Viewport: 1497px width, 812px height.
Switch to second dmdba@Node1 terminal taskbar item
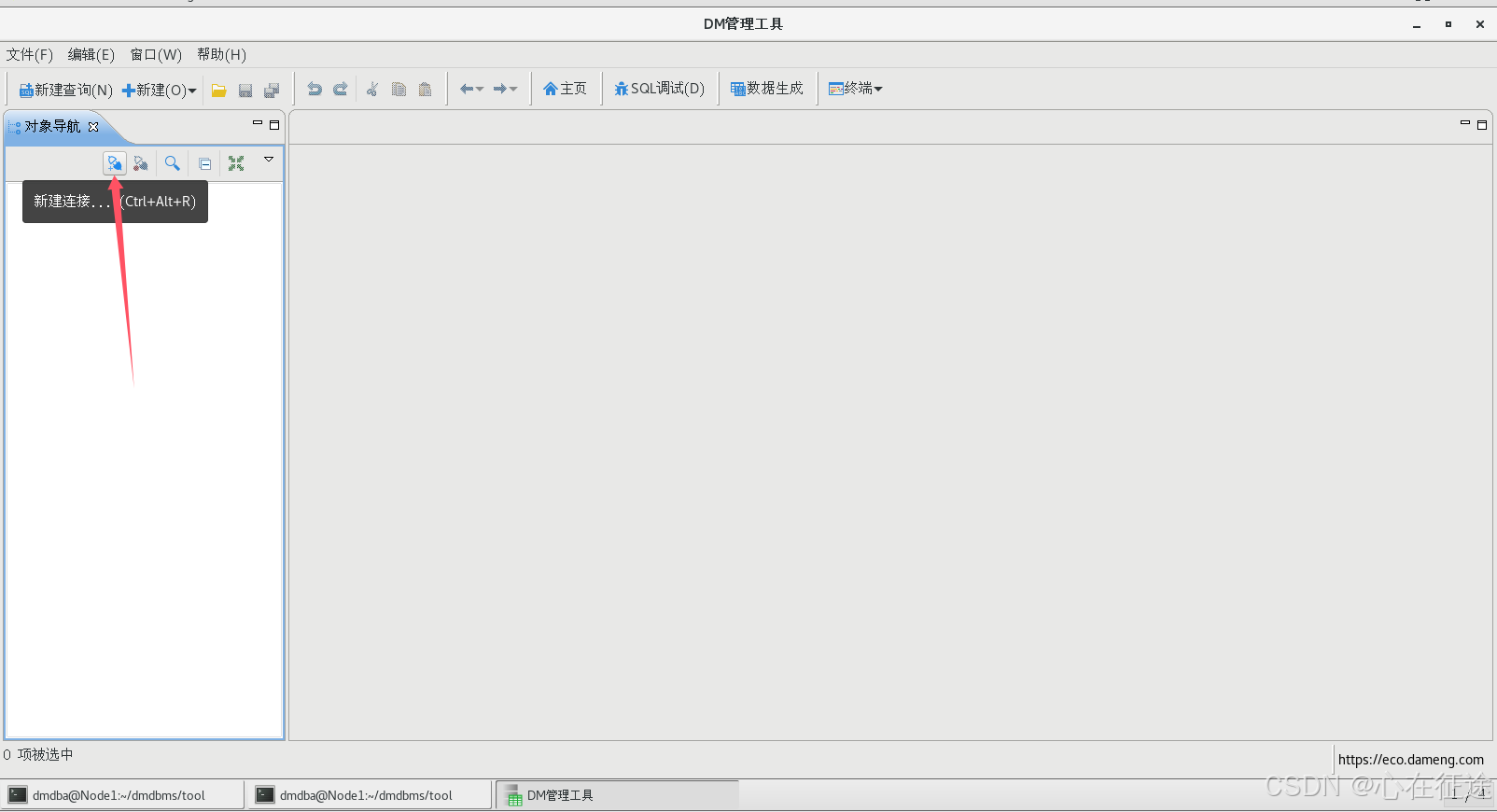pyautogui.click(x=370, y=795)
